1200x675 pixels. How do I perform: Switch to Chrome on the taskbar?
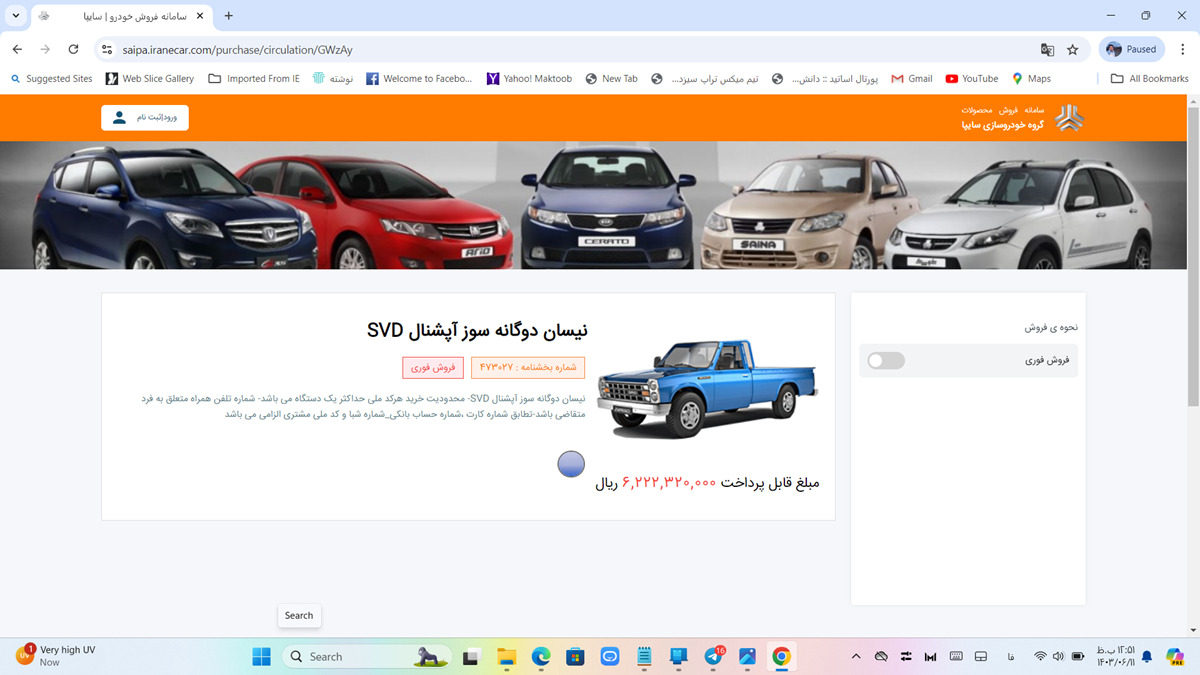pyautogui.click(x=782, y=656)
